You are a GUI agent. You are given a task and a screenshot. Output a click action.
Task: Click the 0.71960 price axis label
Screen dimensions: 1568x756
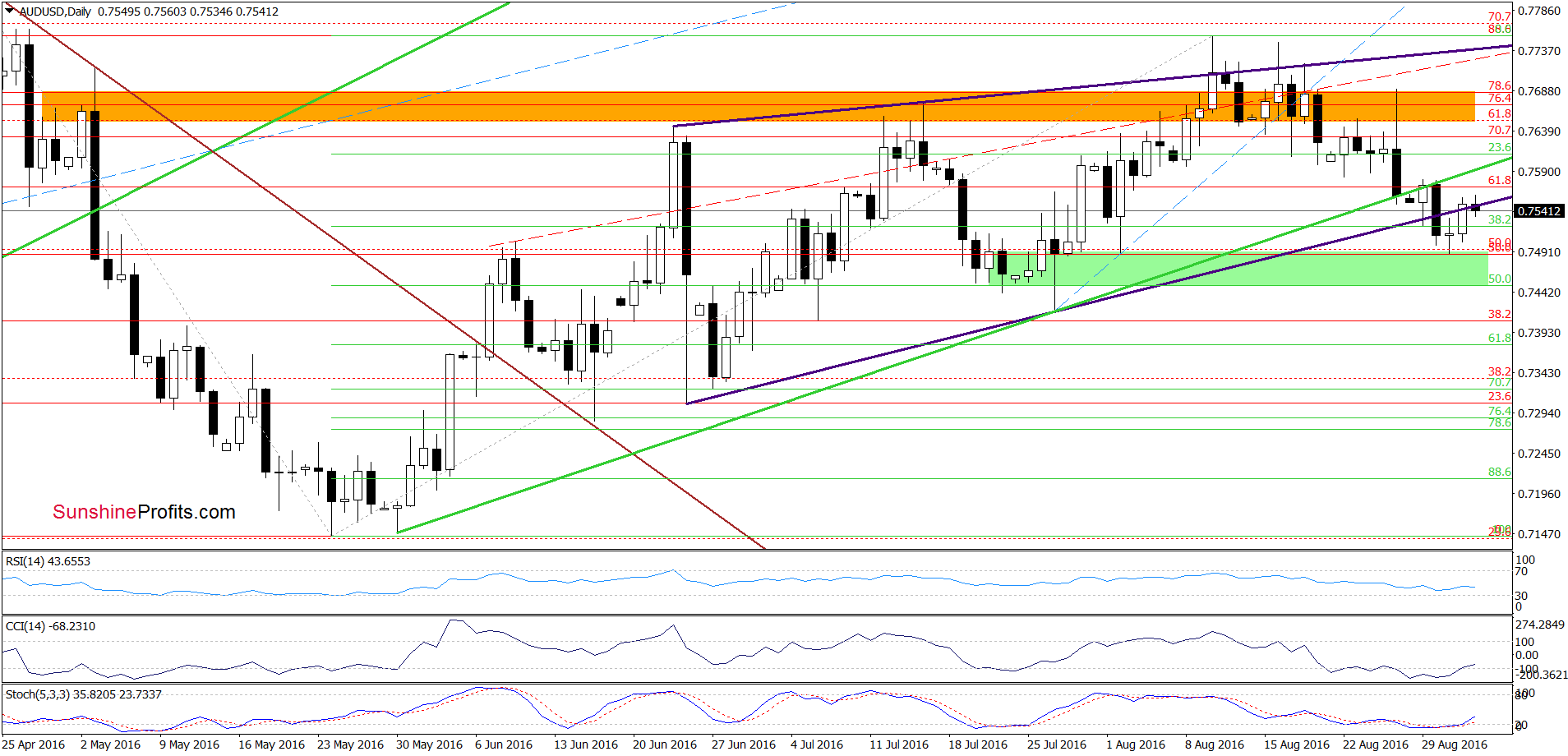pyautogui.click(x=1538, y=494)
